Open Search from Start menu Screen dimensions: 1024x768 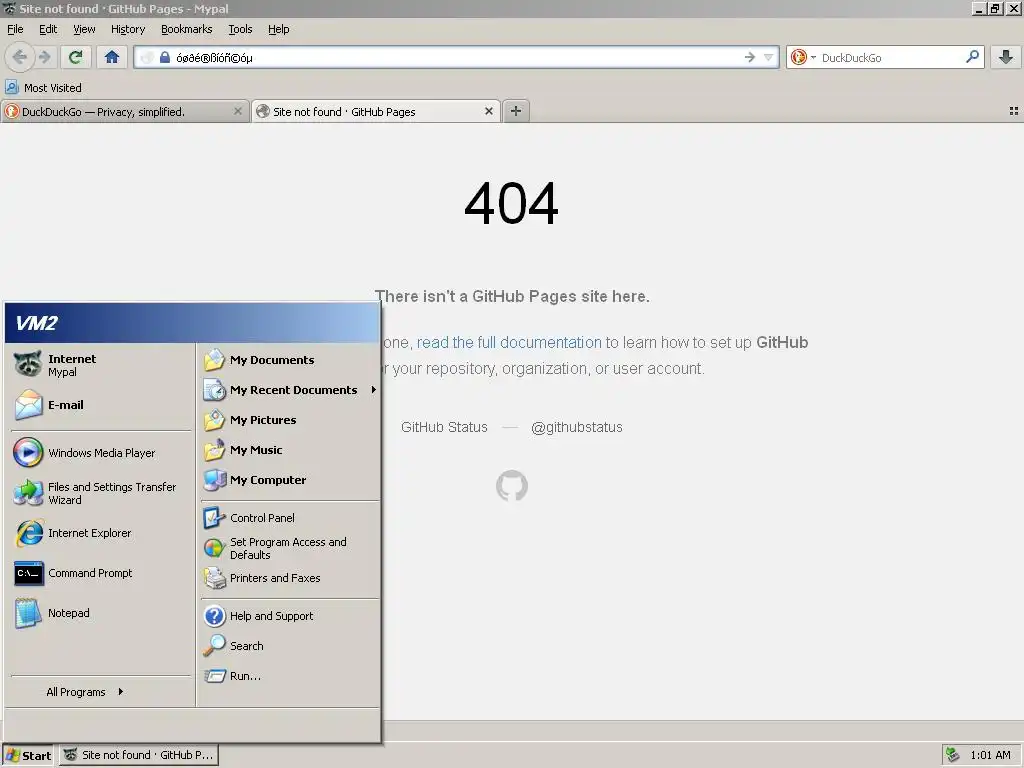289,646
